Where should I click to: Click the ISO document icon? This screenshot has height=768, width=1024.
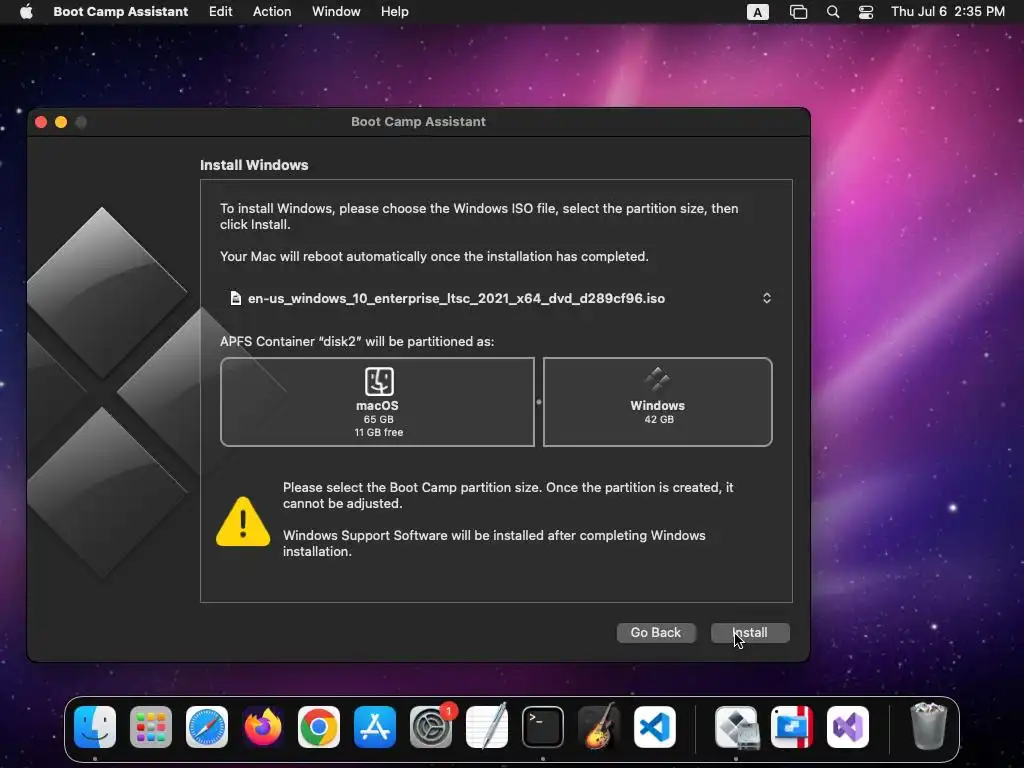[x=236, y=298]
